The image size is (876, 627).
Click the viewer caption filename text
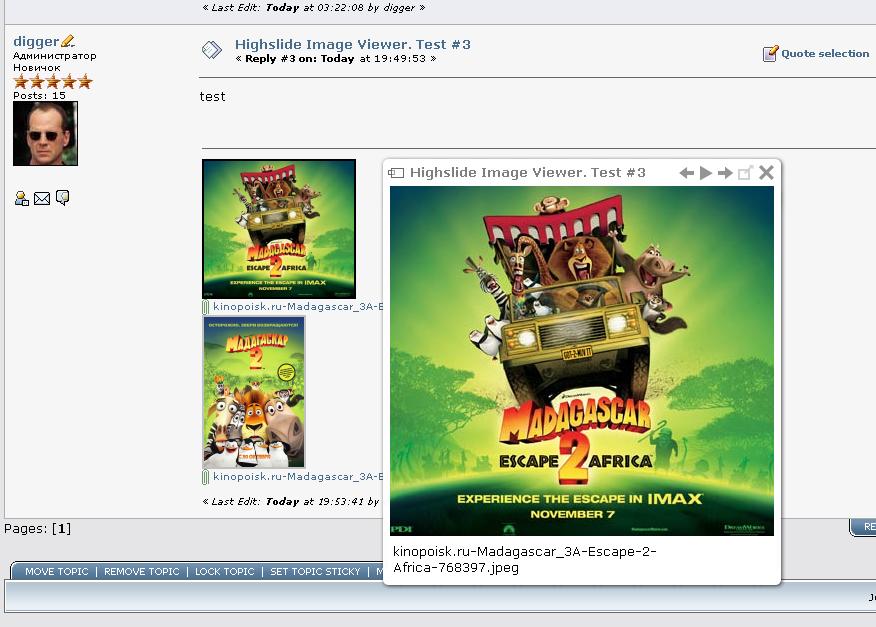(x=525, y=559)
